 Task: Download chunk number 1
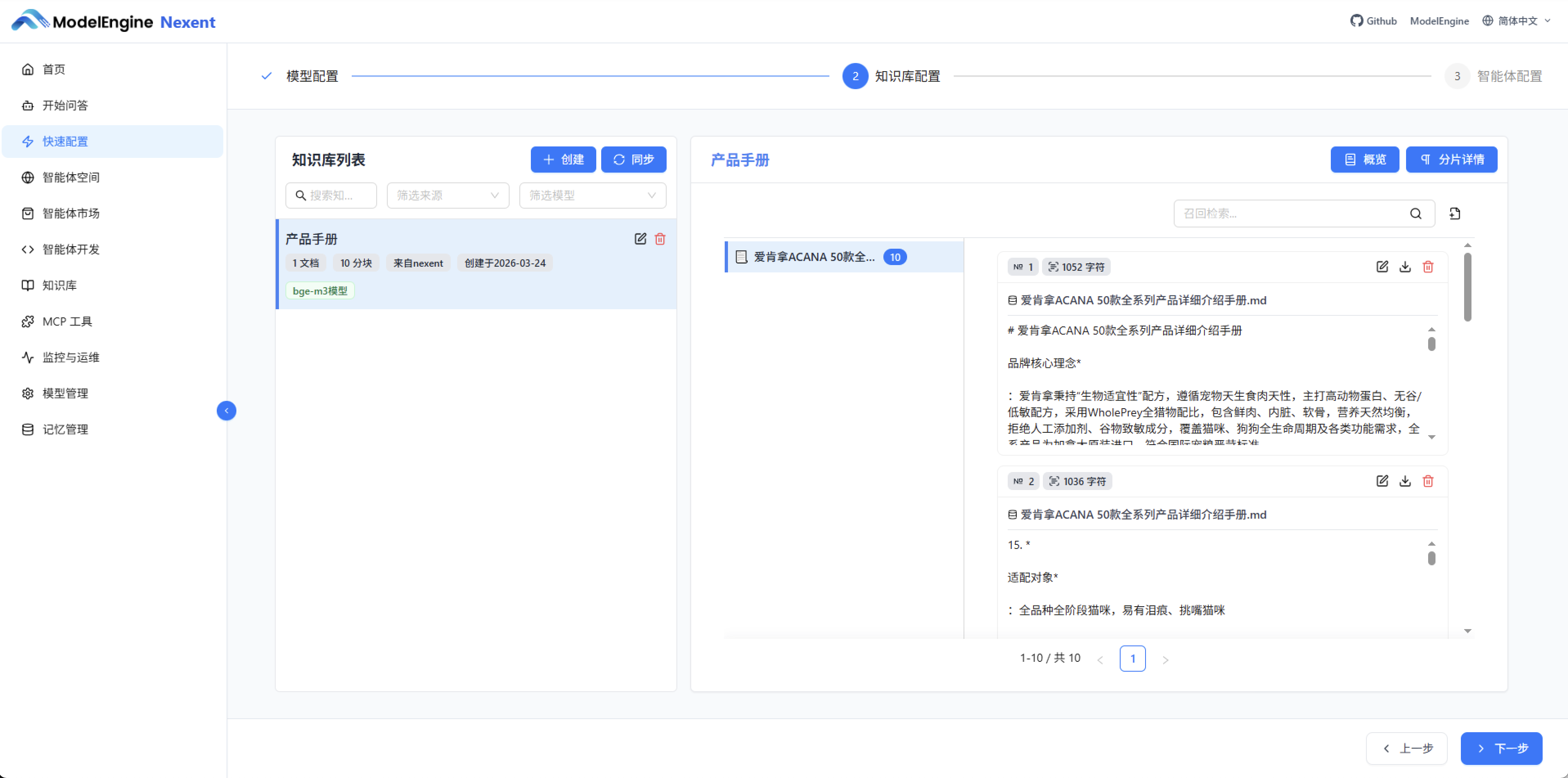[1405, 267]
